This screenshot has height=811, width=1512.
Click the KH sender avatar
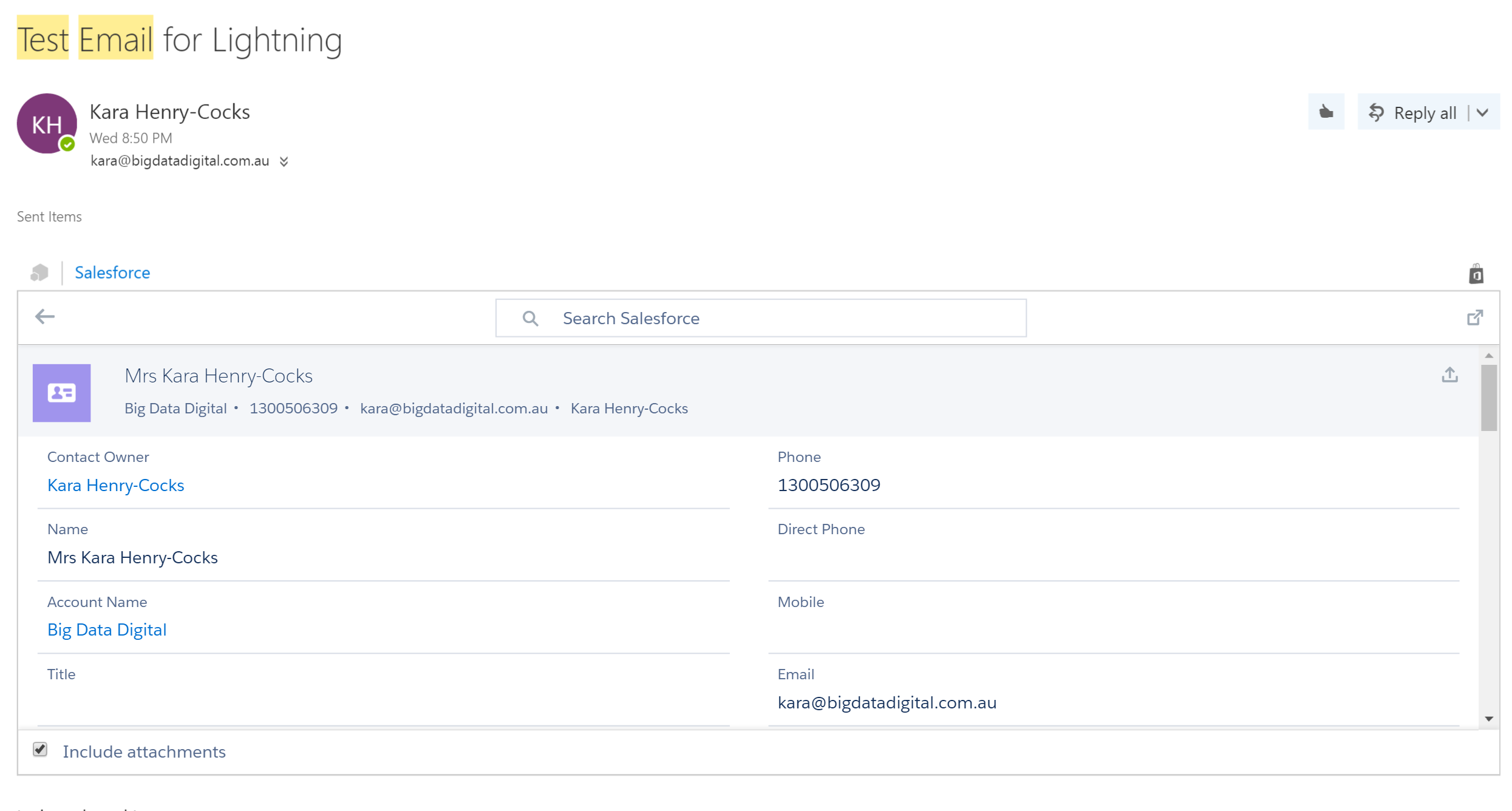click(x=47, y=124)
